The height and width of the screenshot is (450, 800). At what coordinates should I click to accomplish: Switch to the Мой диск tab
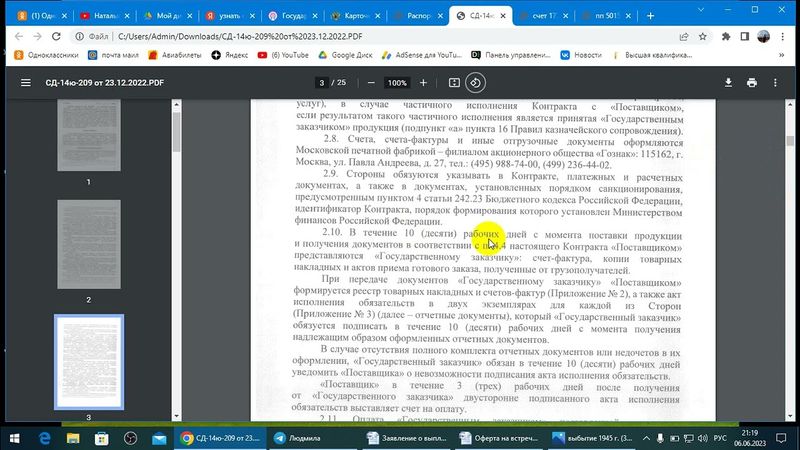tap(167, 16)
